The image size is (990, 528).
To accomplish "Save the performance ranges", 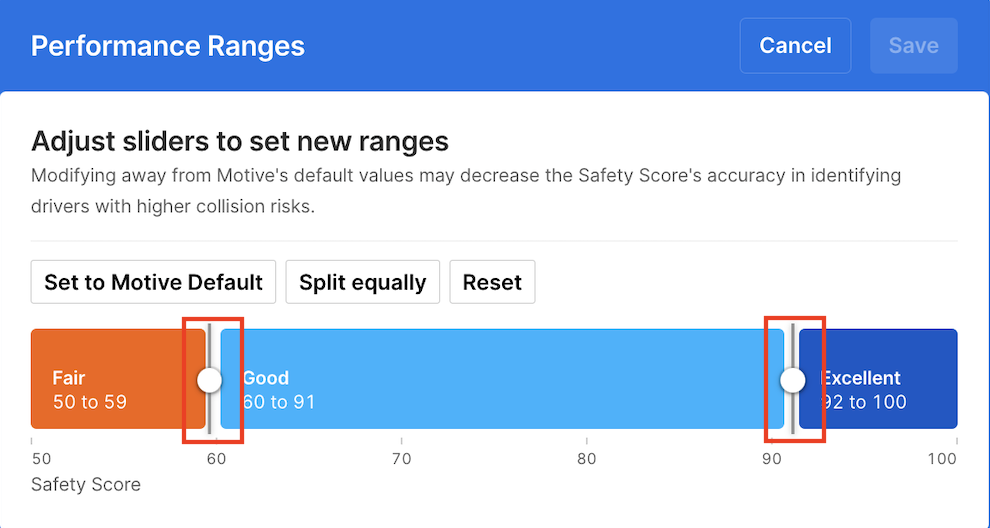I will tap(913, 46).
